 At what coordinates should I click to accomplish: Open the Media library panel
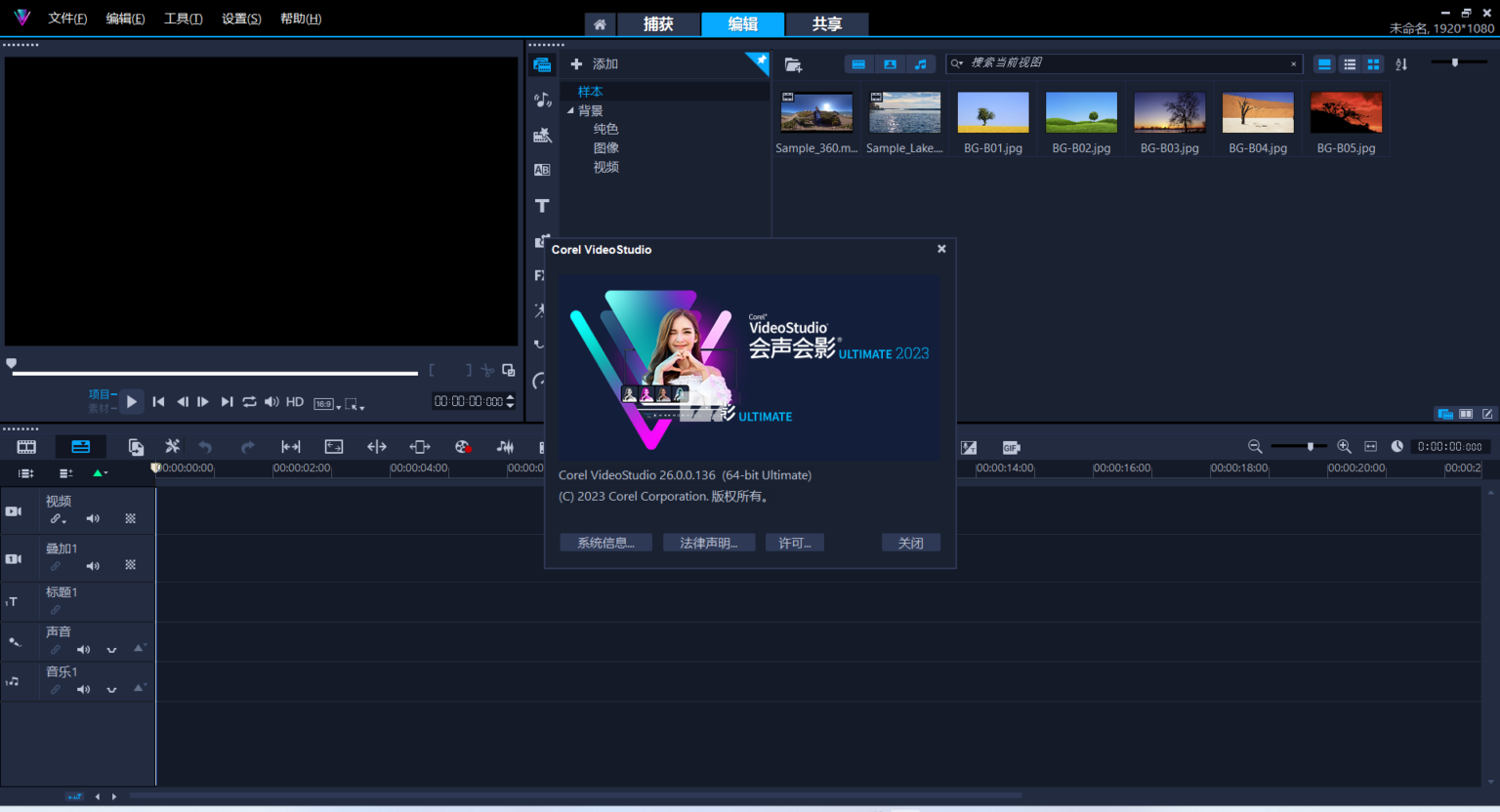click(543, 63)
